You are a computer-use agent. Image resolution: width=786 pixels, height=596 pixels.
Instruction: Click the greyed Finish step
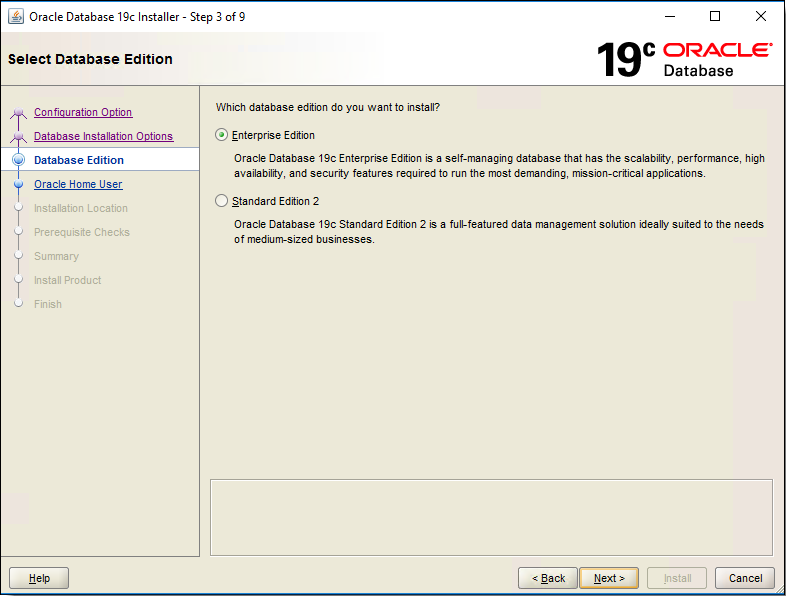click(x=48, y=304)
